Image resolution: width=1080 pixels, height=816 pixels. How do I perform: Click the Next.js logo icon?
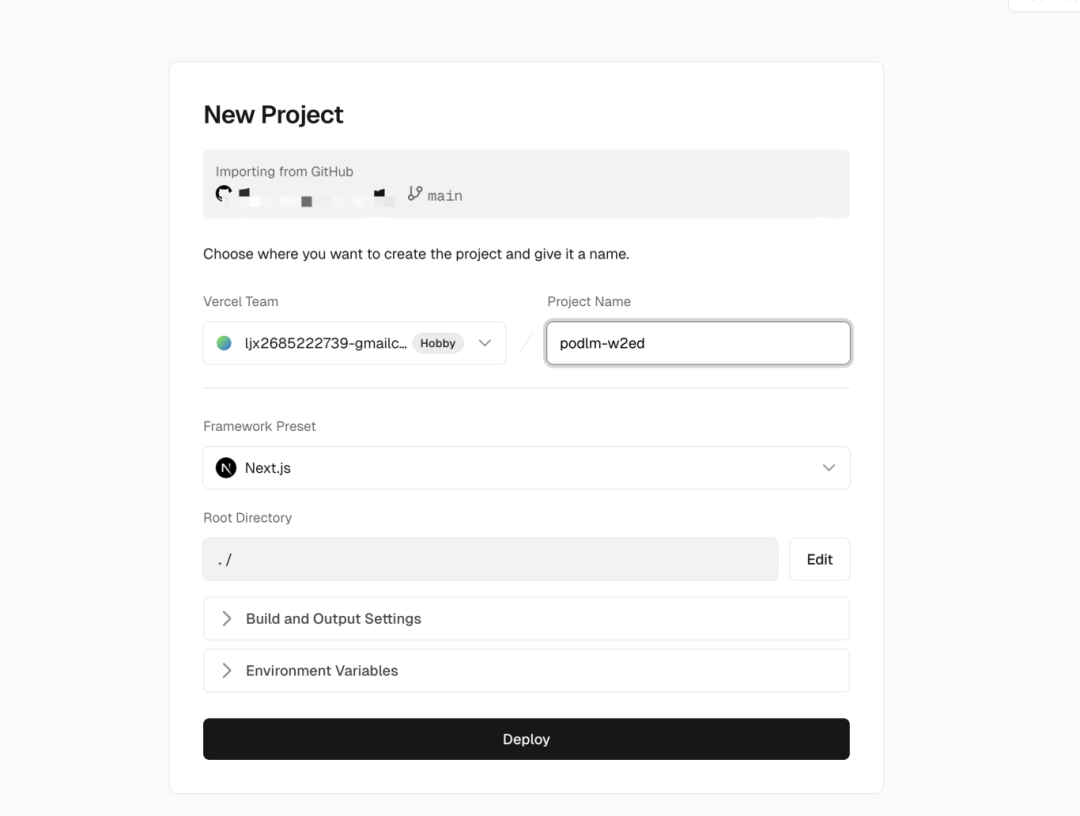coord(226,468)
